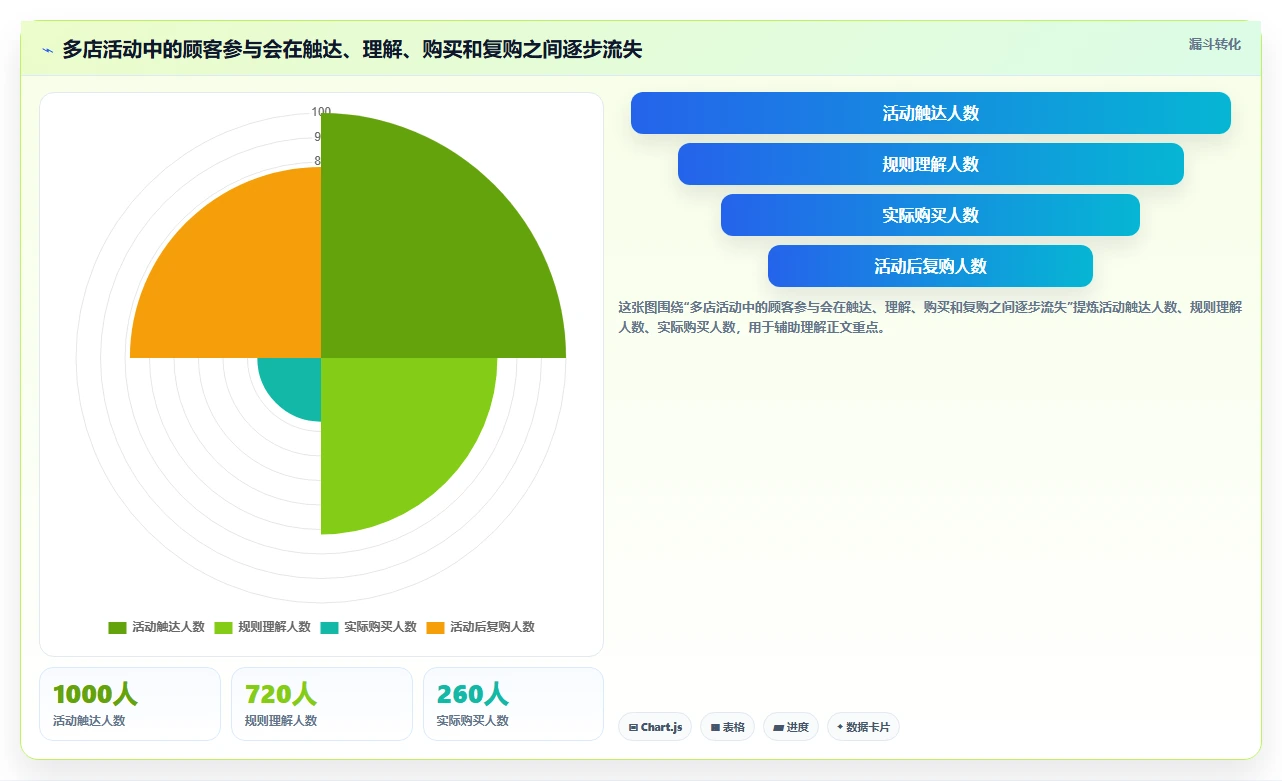Click the lightning icon beside the title
Screen dimensions: 1282x781
[x=47, y=50]
